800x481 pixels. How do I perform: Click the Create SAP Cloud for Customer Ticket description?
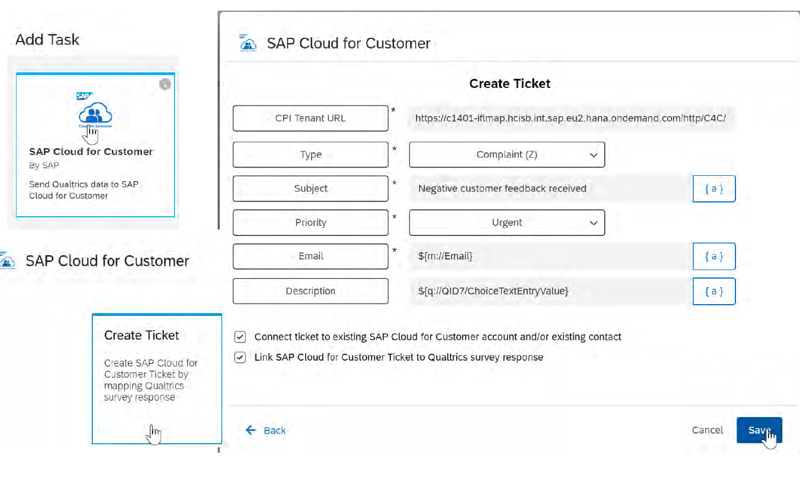click(151, 380)
